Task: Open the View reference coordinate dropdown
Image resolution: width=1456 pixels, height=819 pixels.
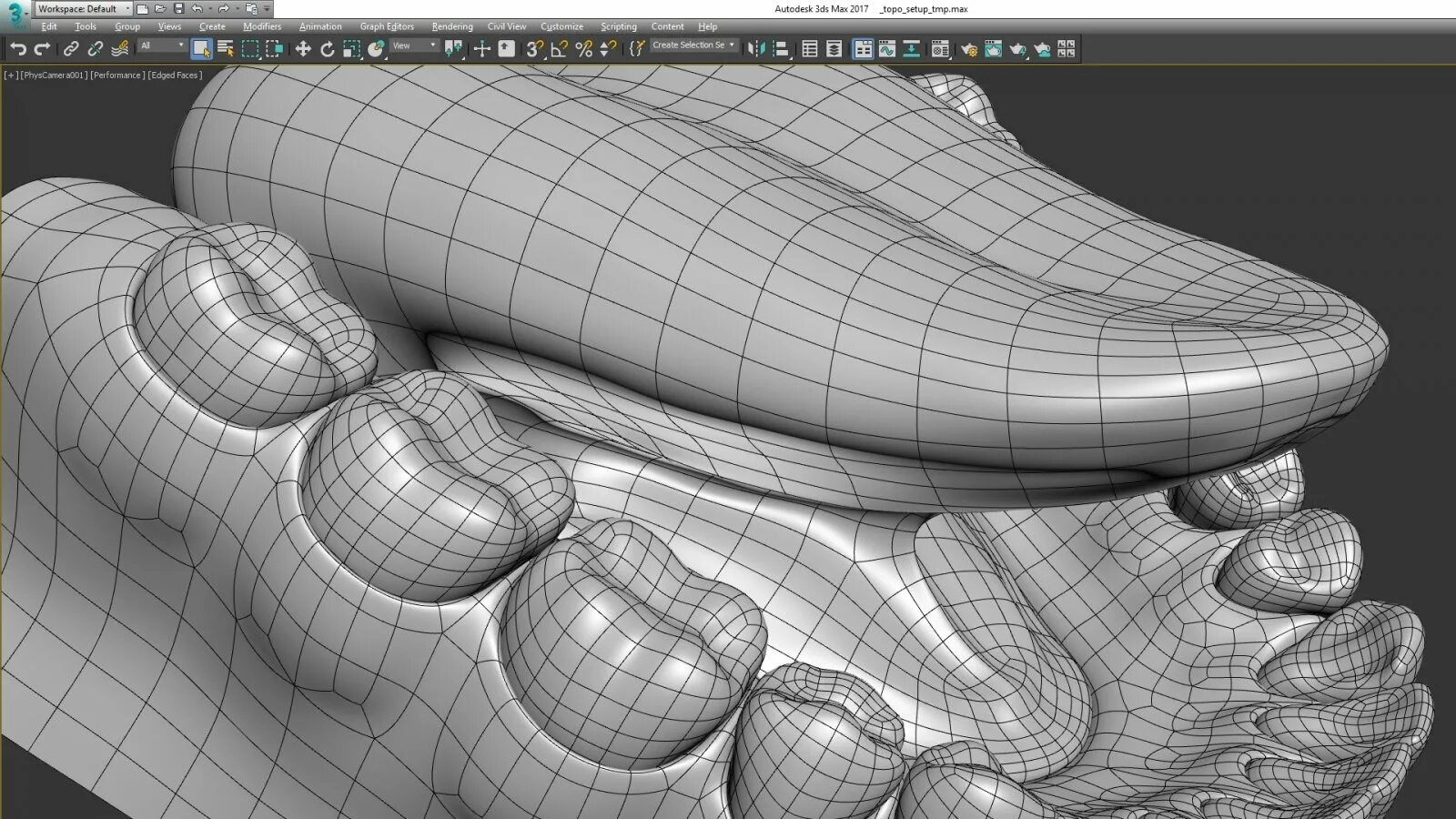Action: 414,45
